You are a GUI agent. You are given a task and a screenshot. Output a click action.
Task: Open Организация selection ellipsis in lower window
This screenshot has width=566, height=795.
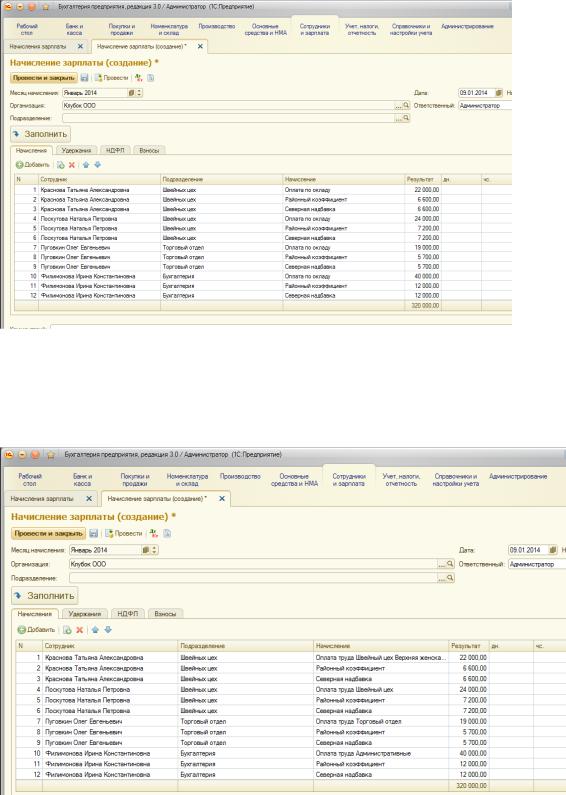(442, 564)
